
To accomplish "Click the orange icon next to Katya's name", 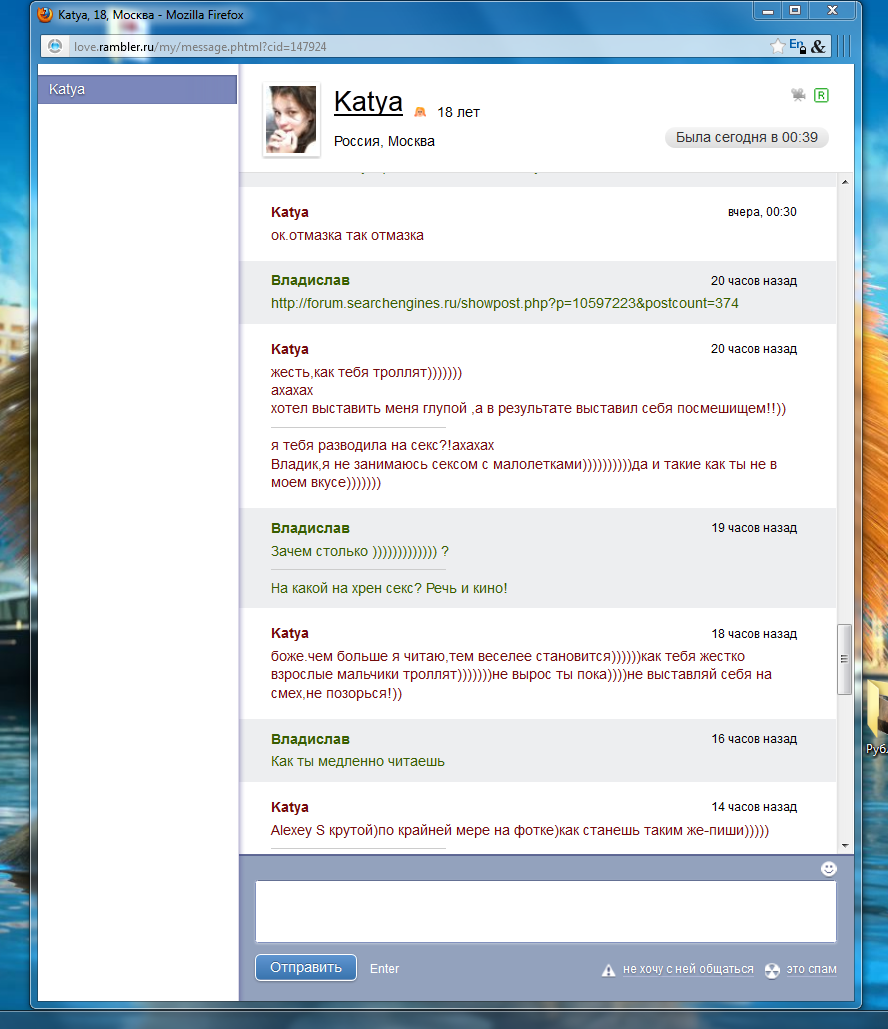I will coord(420,111).
